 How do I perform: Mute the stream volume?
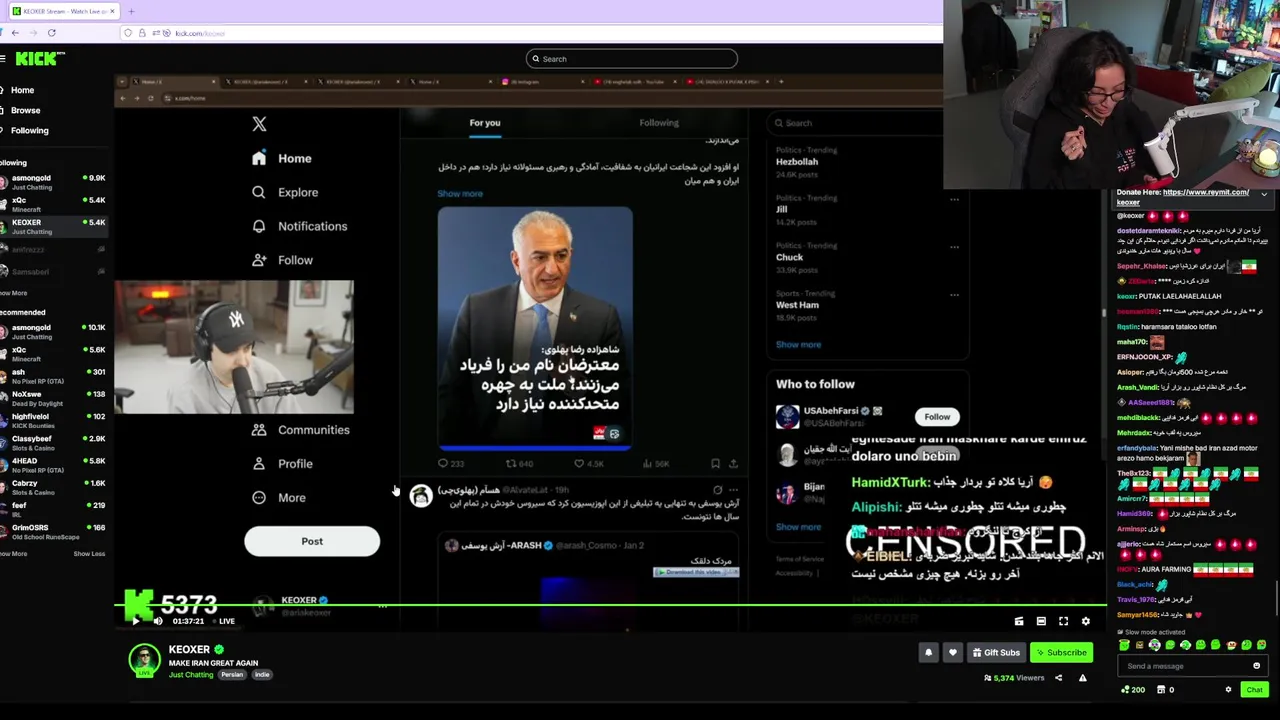pos(158,621)
